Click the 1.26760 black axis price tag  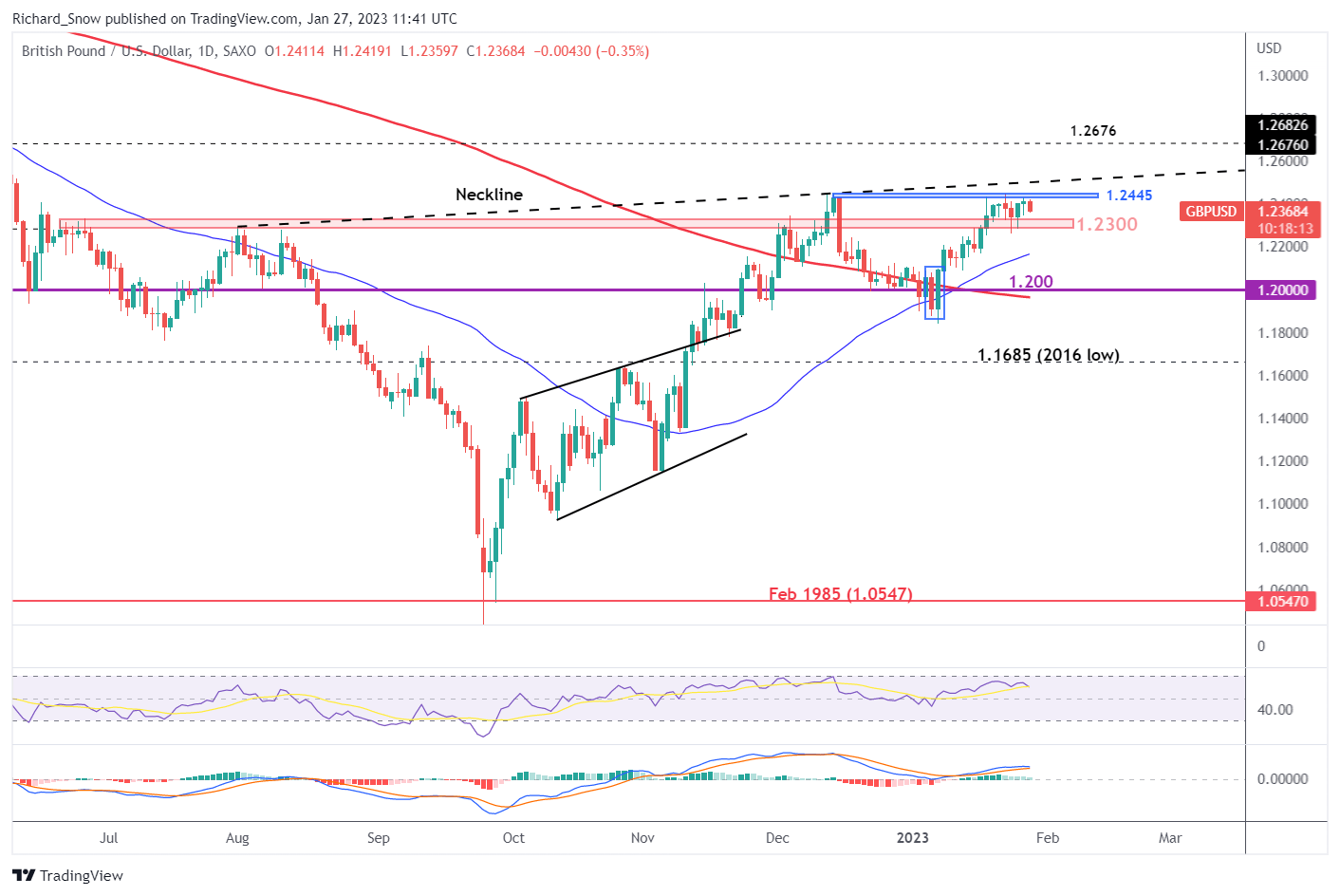[x=1283, y=144]
